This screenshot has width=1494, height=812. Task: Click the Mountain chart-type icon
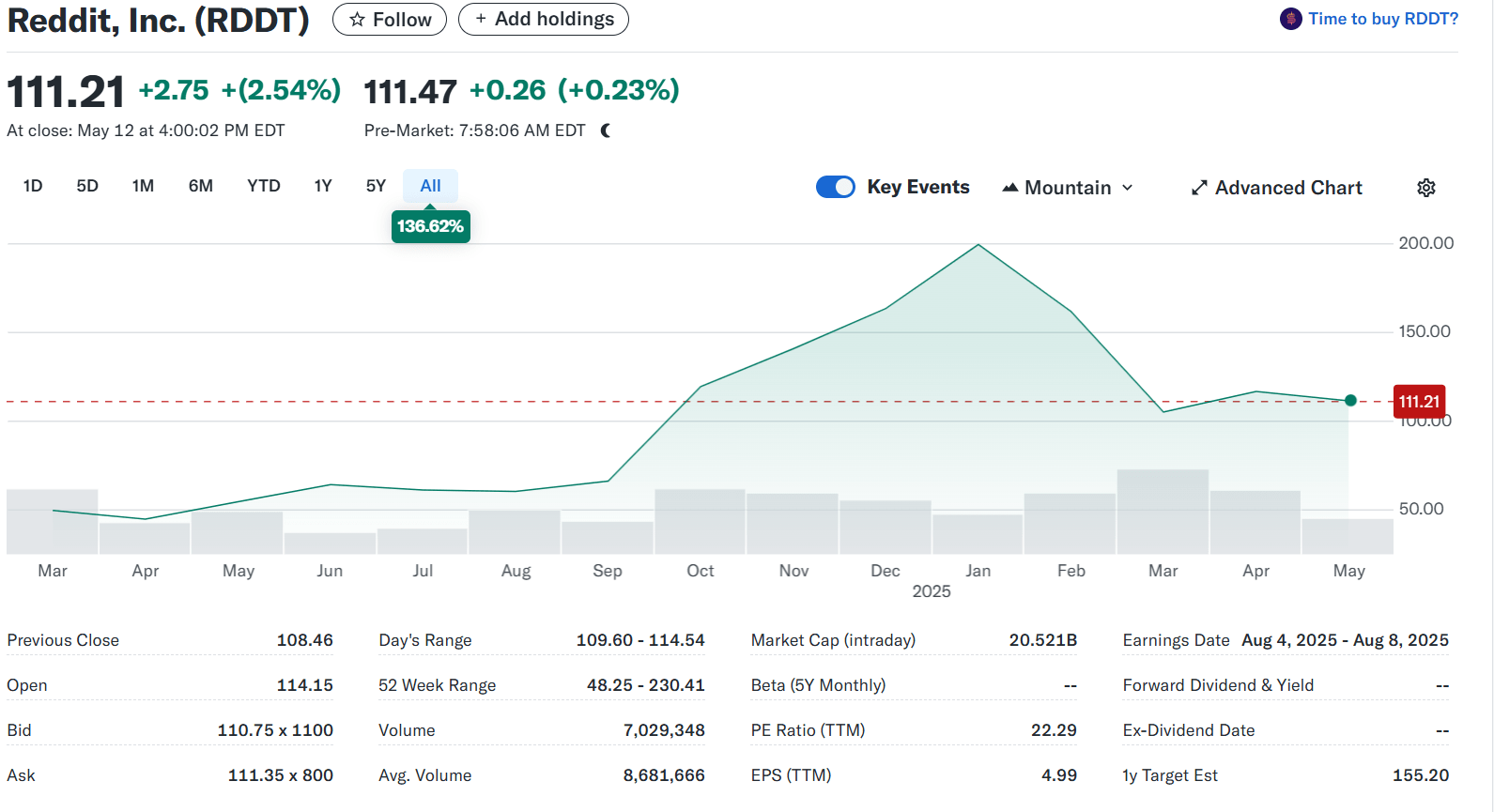pyautogui.click(x=1010, y=188)
